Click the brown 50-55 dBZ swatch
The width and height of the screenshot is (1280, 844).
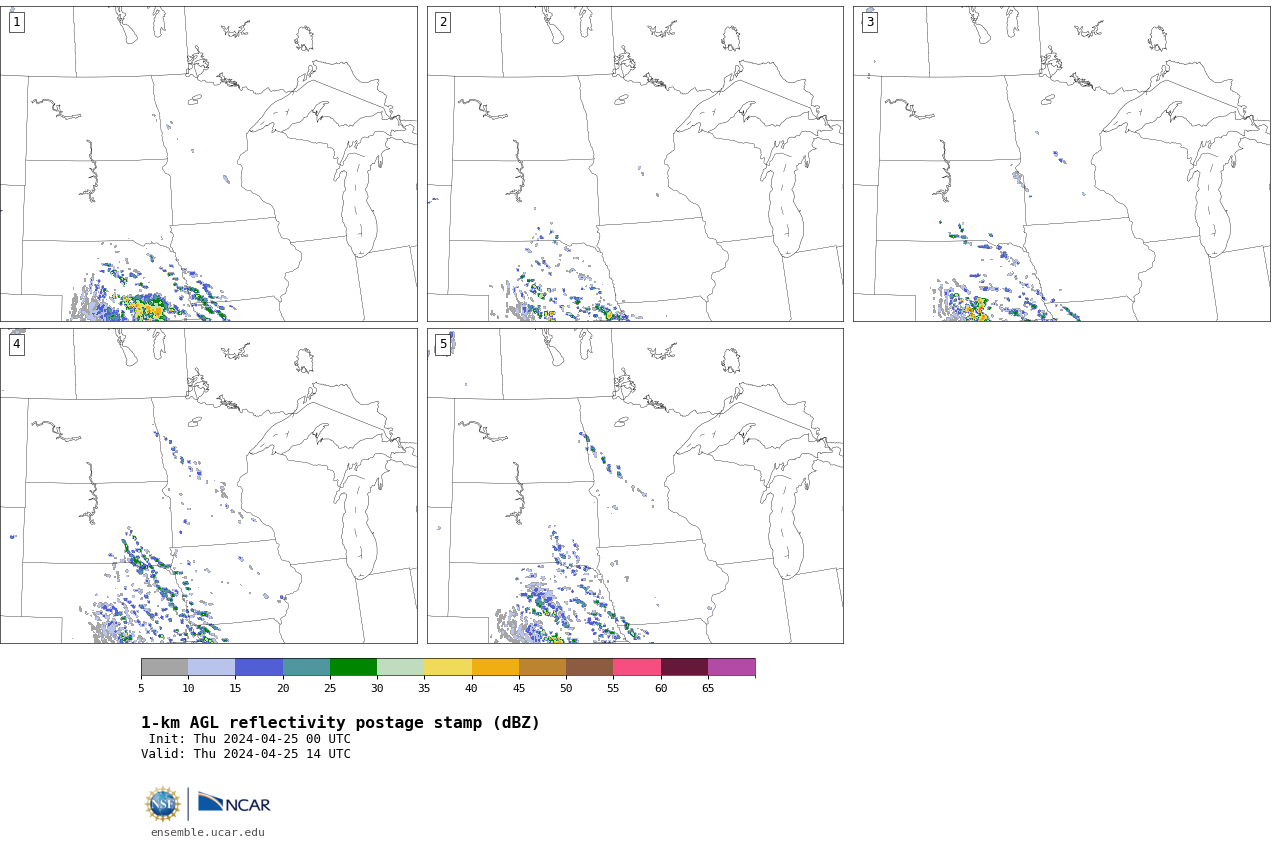[x=589, y=667]
